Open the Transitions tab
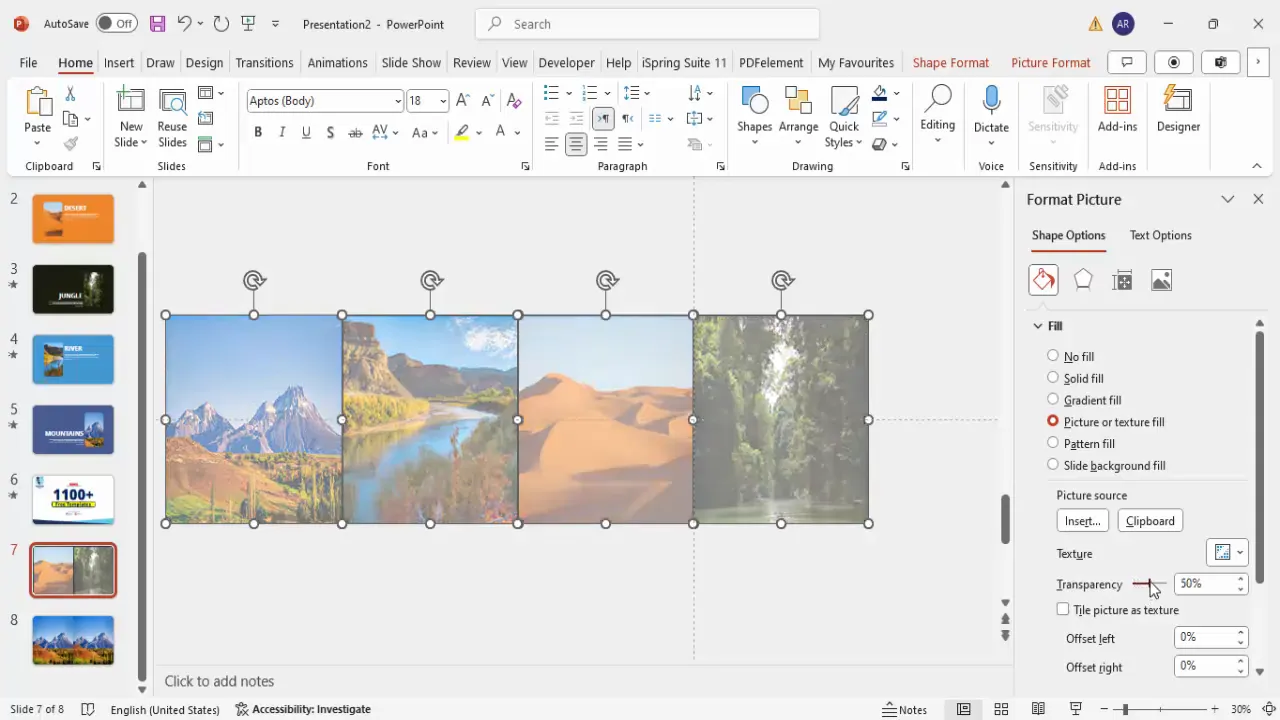1280x720 pixels. coord(264,62)
